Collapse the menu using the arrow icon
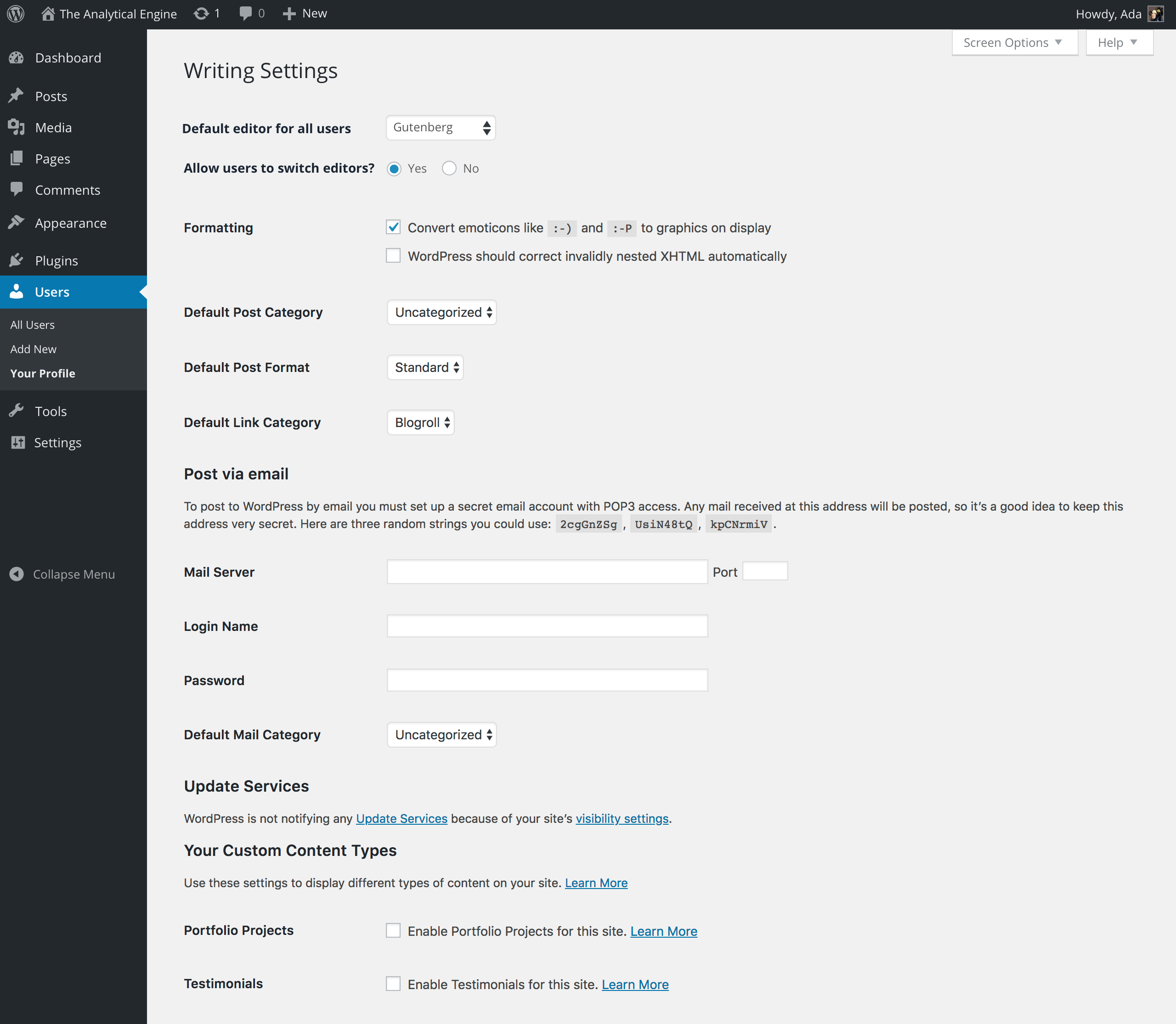The width and height of the screenshot is (1176, 1024). [17, 574]
